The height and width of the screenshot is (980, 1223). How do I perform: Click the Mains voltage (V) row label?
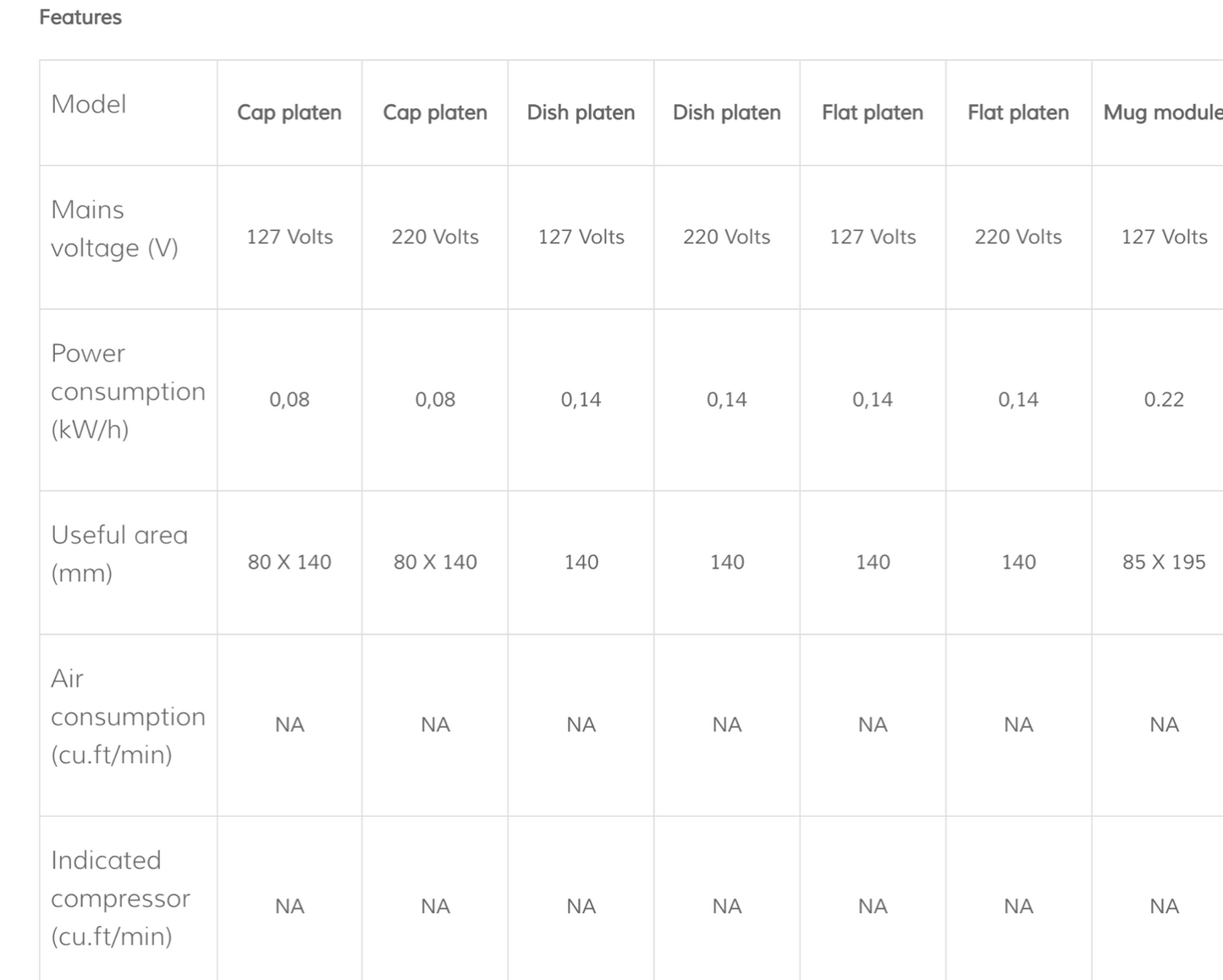pyautogui.click(x=114, y=228)
